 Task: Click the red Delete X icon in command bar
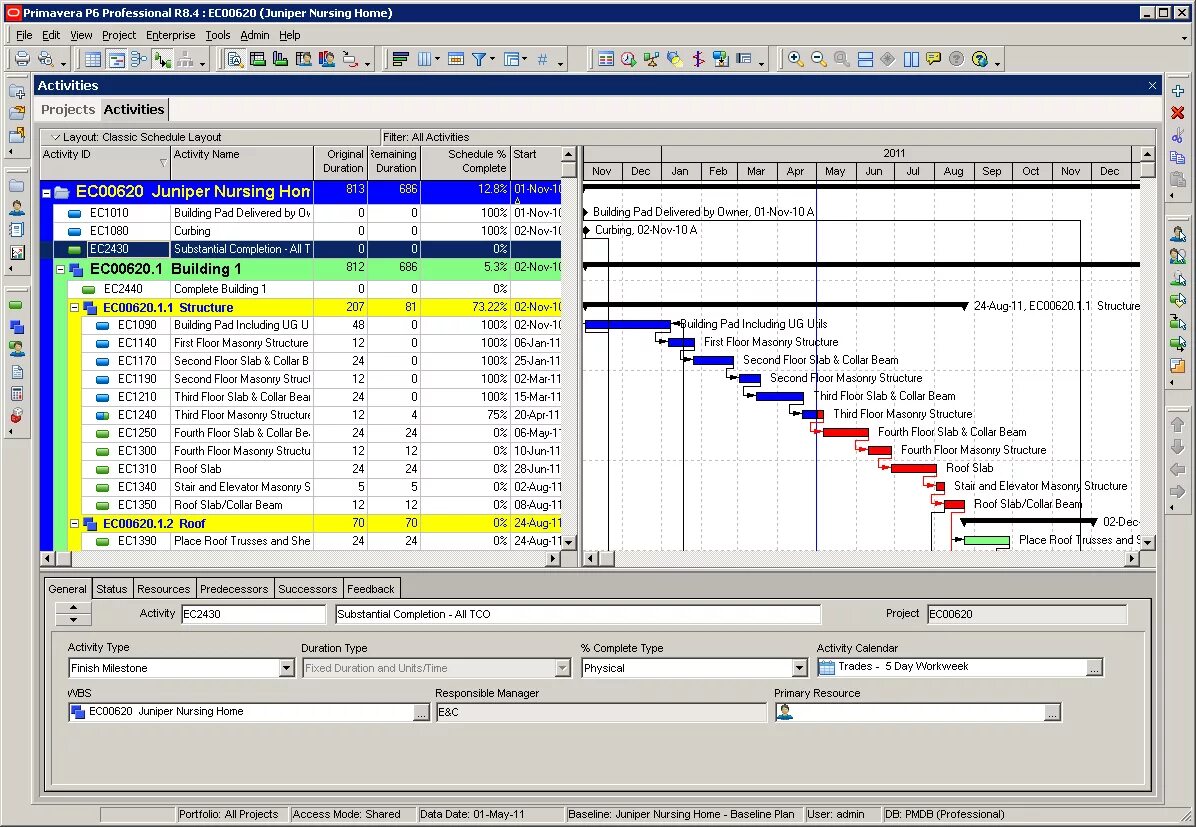1178,113
